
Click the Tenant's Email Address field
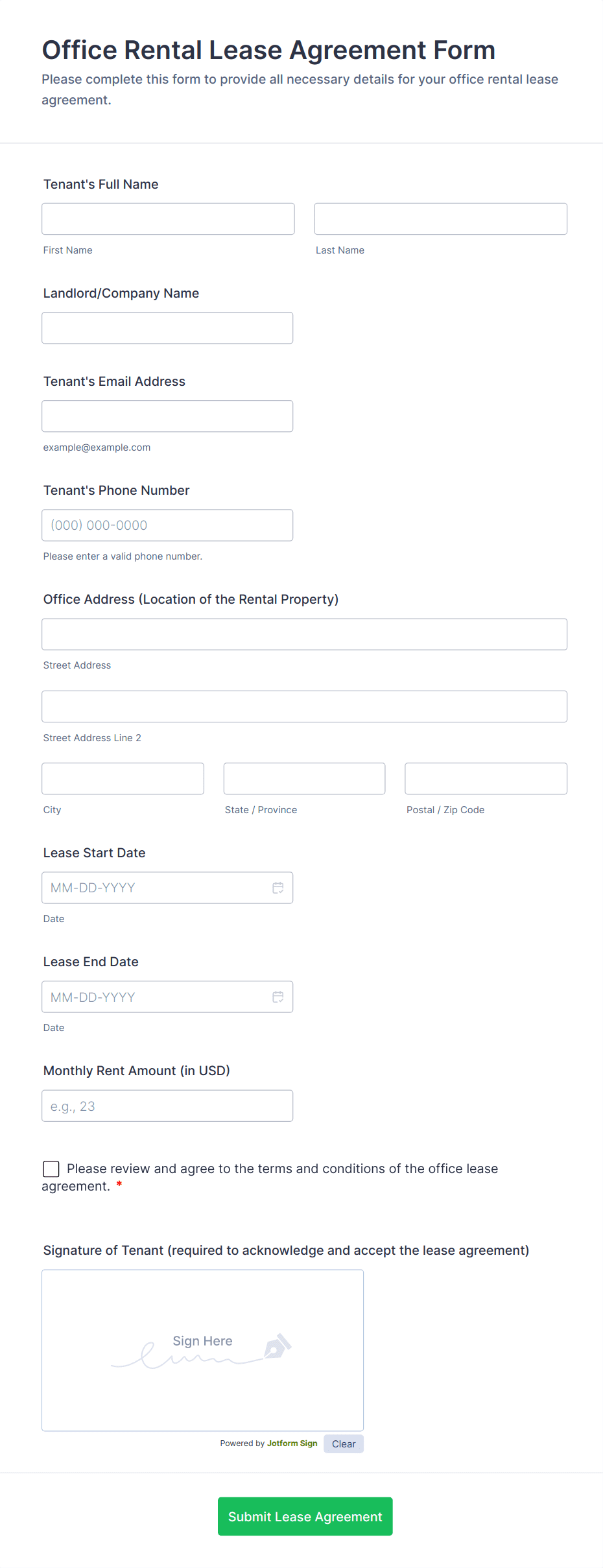(x=167, y=416)
